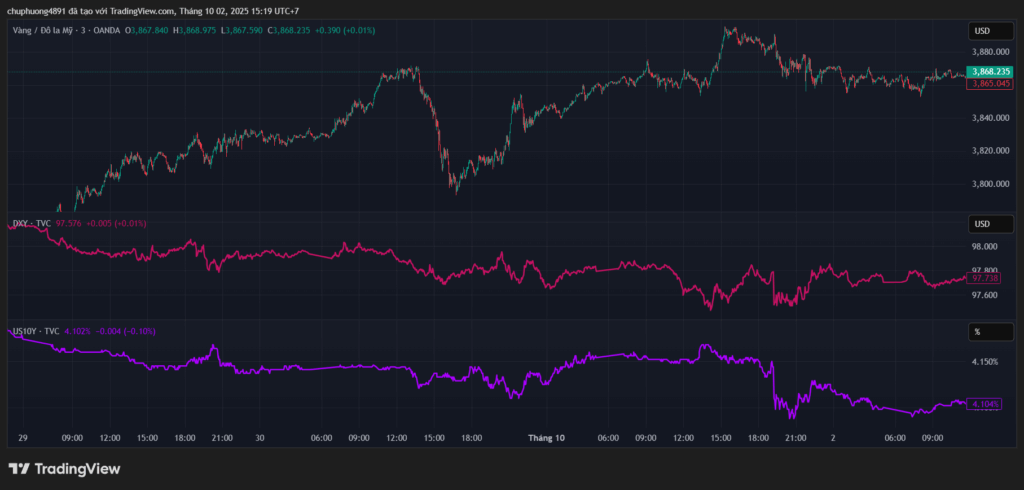Click the 4.104% yield price tag

986,404
